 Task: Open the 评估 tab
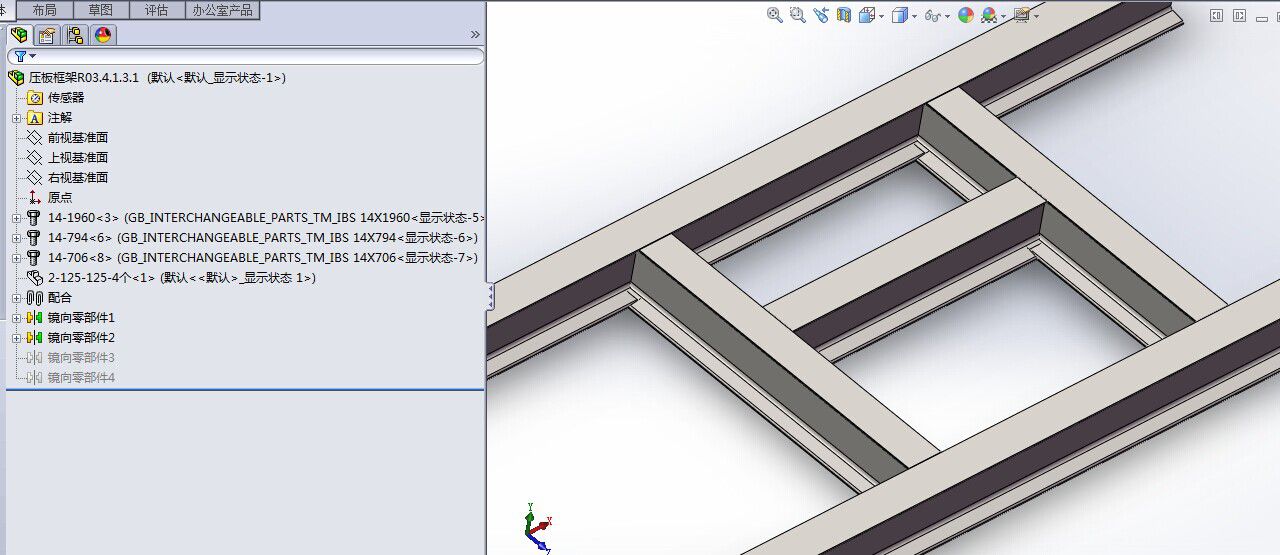(157, 10)
